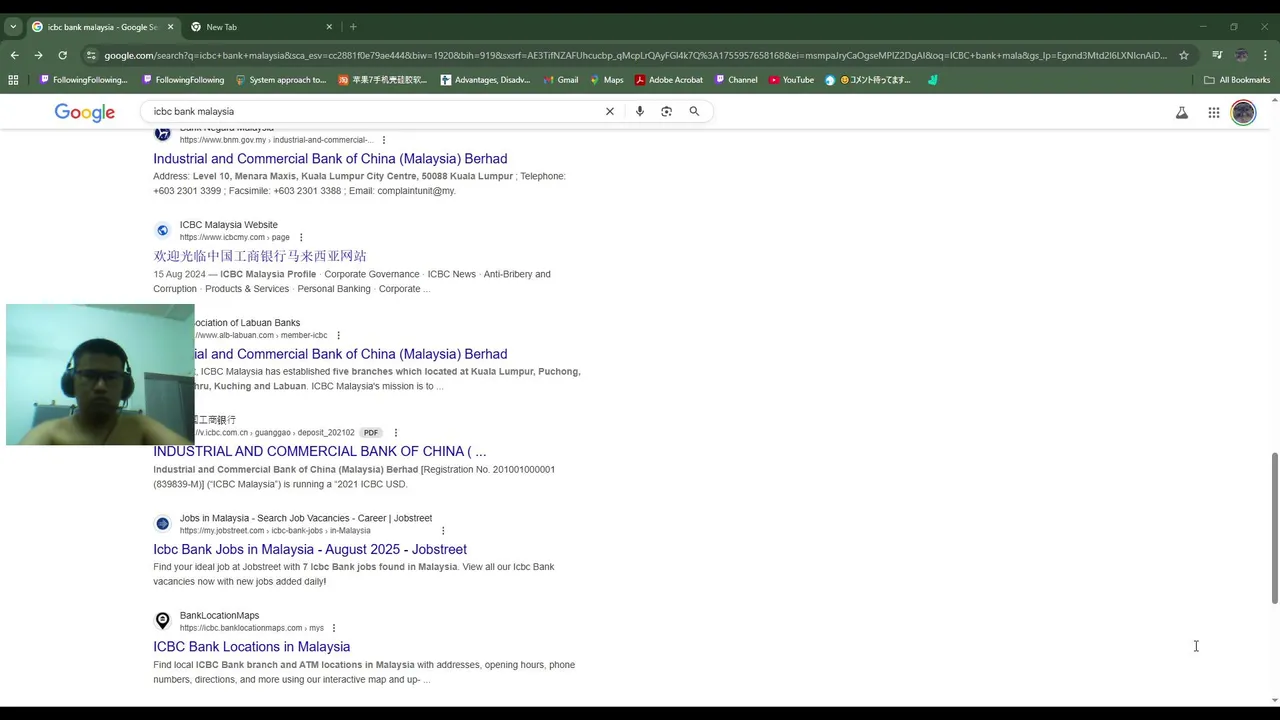Open the Channel Twitch bookmark
Screen dimensions: 1280x720
point(736,80)
